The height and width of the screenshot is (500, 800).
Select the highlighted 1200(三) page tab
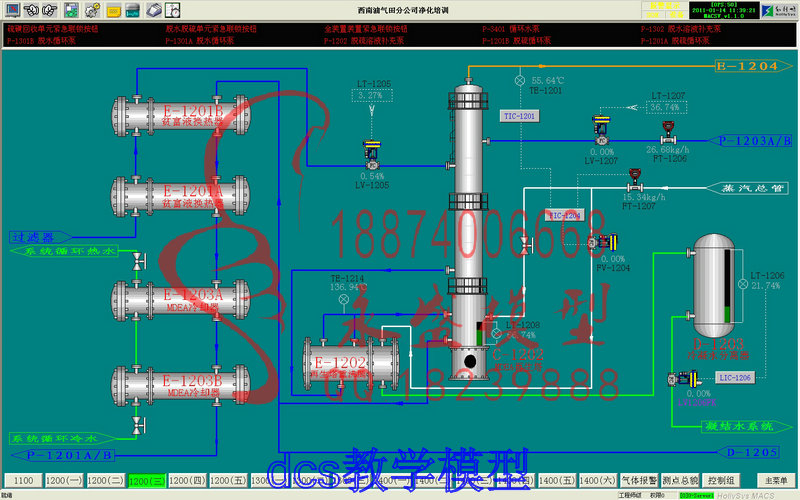(x=146, y=480)
